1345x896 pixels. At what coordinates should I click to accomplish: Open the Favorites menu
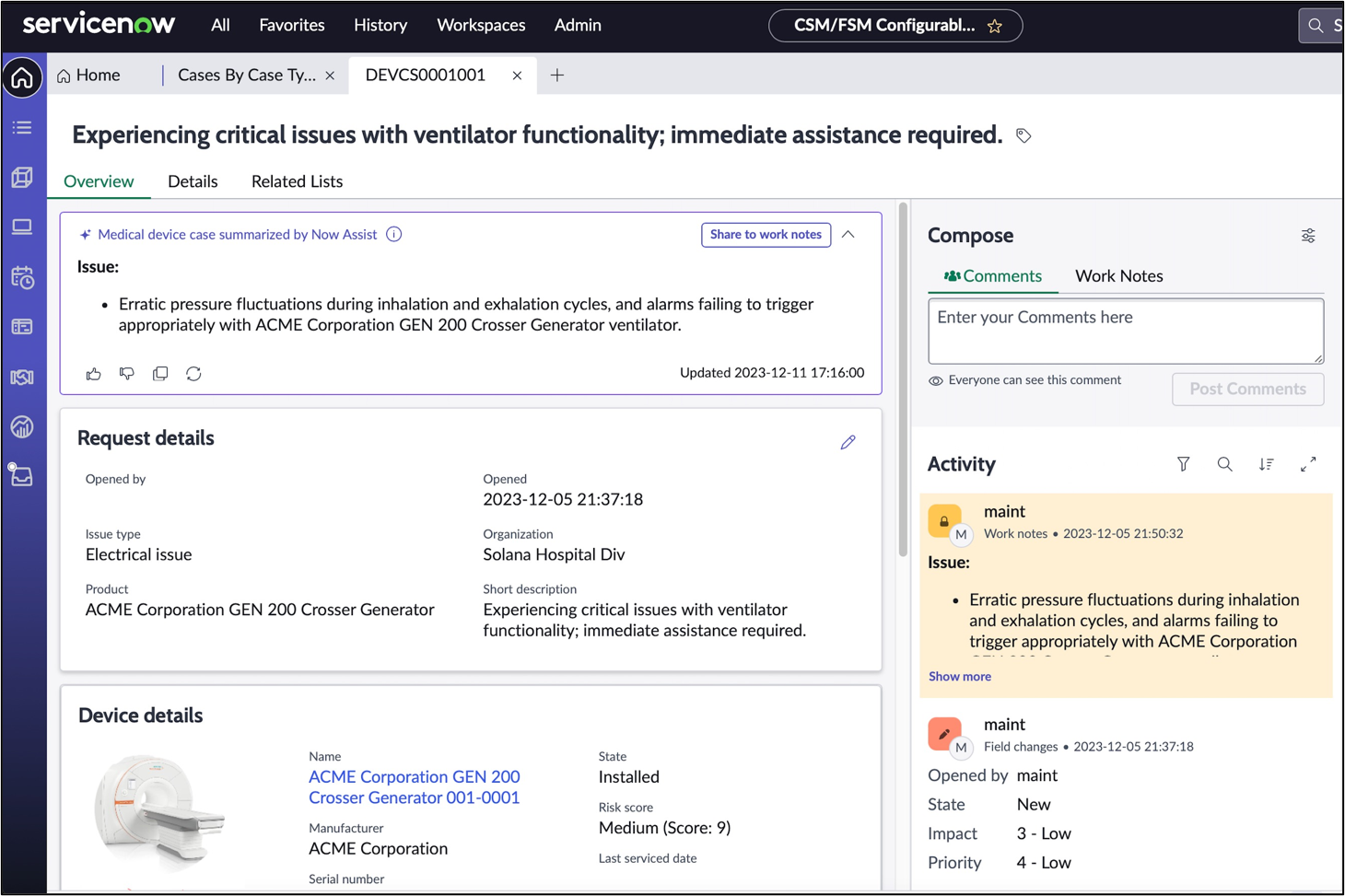click(x=292, y=25)
